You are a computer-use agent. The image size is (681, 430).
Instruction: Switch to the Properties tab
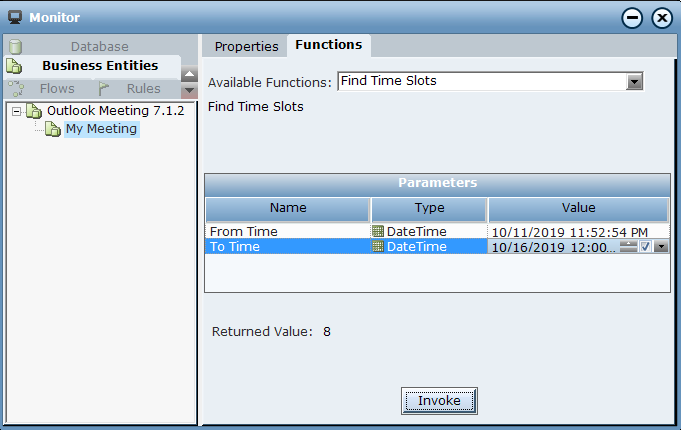click(x=246, y=46)
